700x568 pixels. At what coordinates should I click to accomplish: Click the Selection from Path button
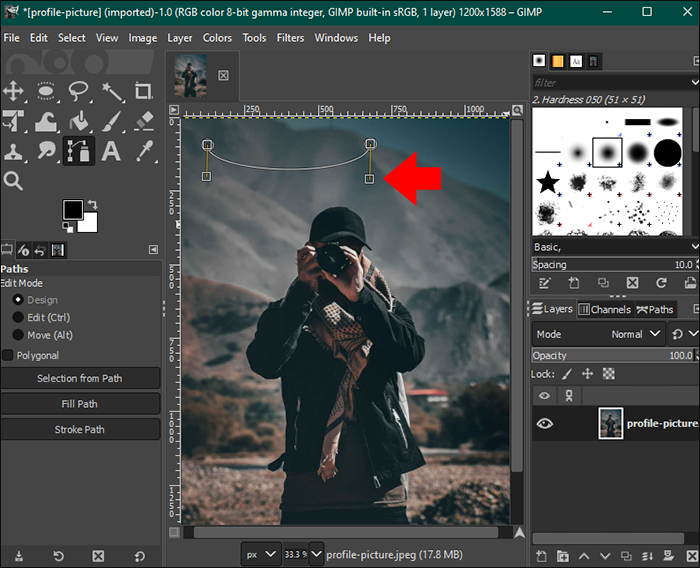point(80,378)
